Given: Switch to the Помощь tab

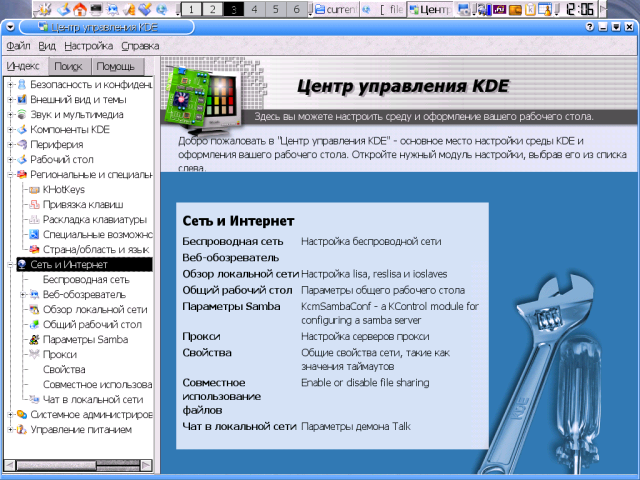Looking at the screenshot, I should point(115,66).
